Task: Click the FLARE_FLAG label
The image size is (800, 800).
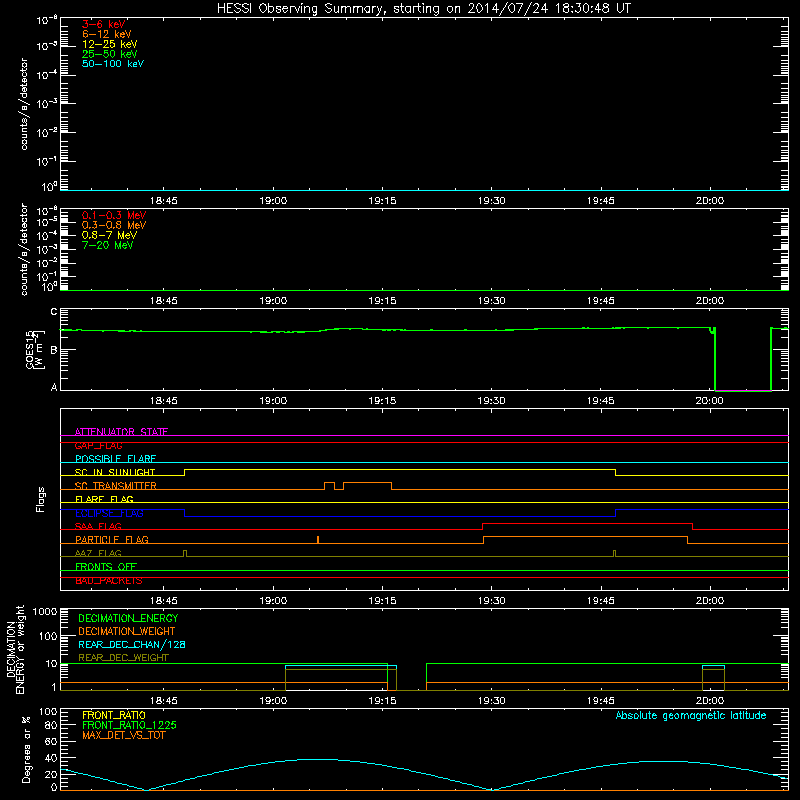Action: 104,499
